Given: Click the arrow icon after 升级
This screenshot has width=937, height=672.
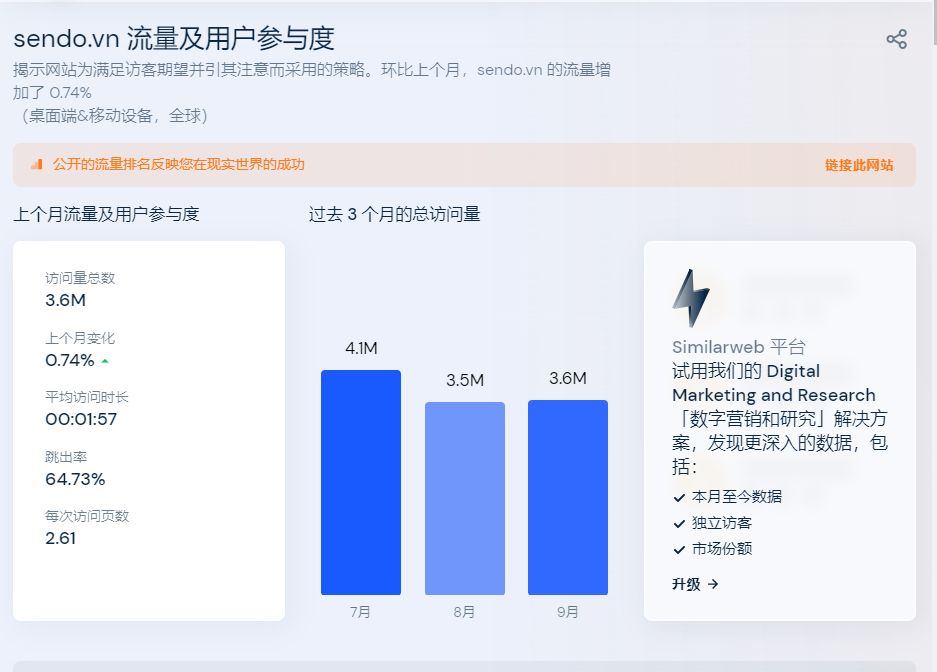Looking at the screenshot, I should point(713,586).
